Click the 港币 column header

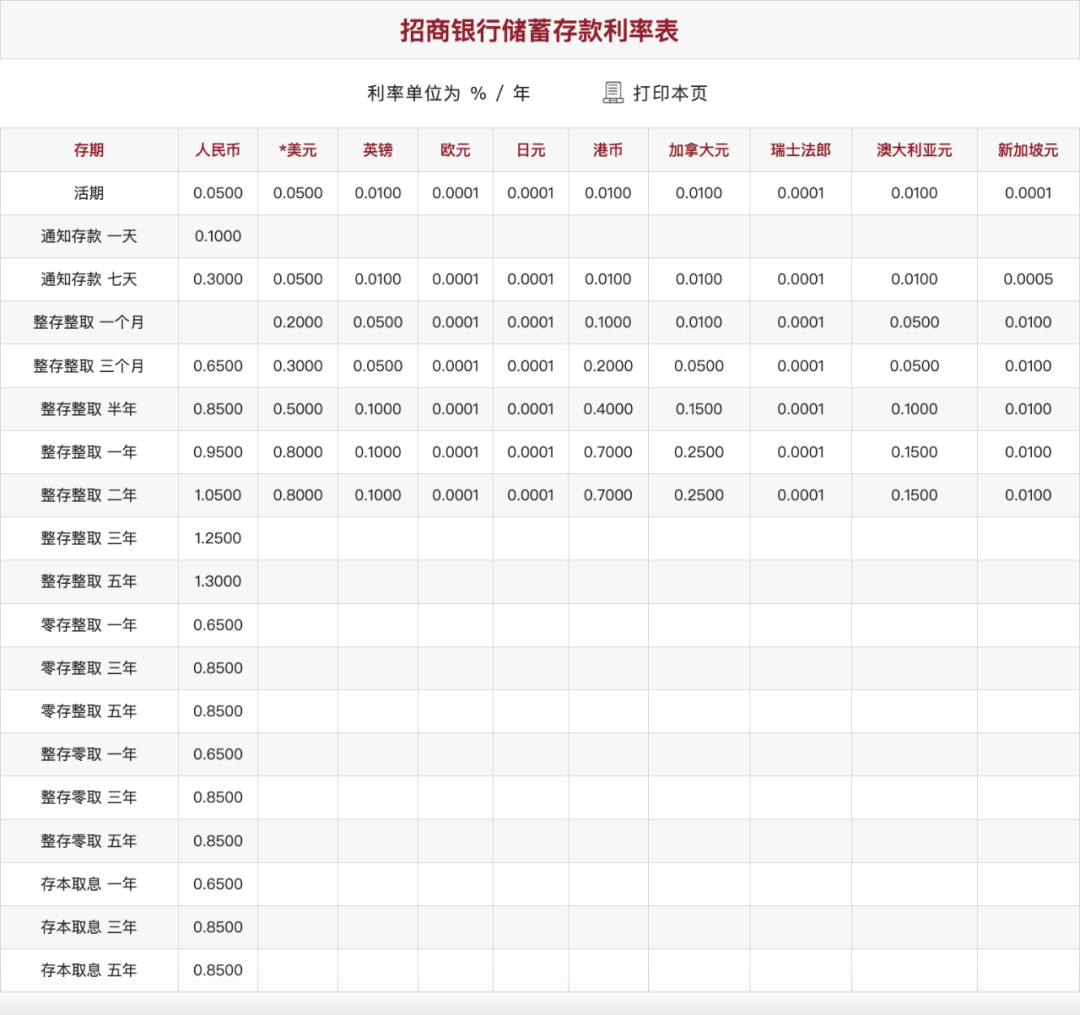[x=608, y=150]
